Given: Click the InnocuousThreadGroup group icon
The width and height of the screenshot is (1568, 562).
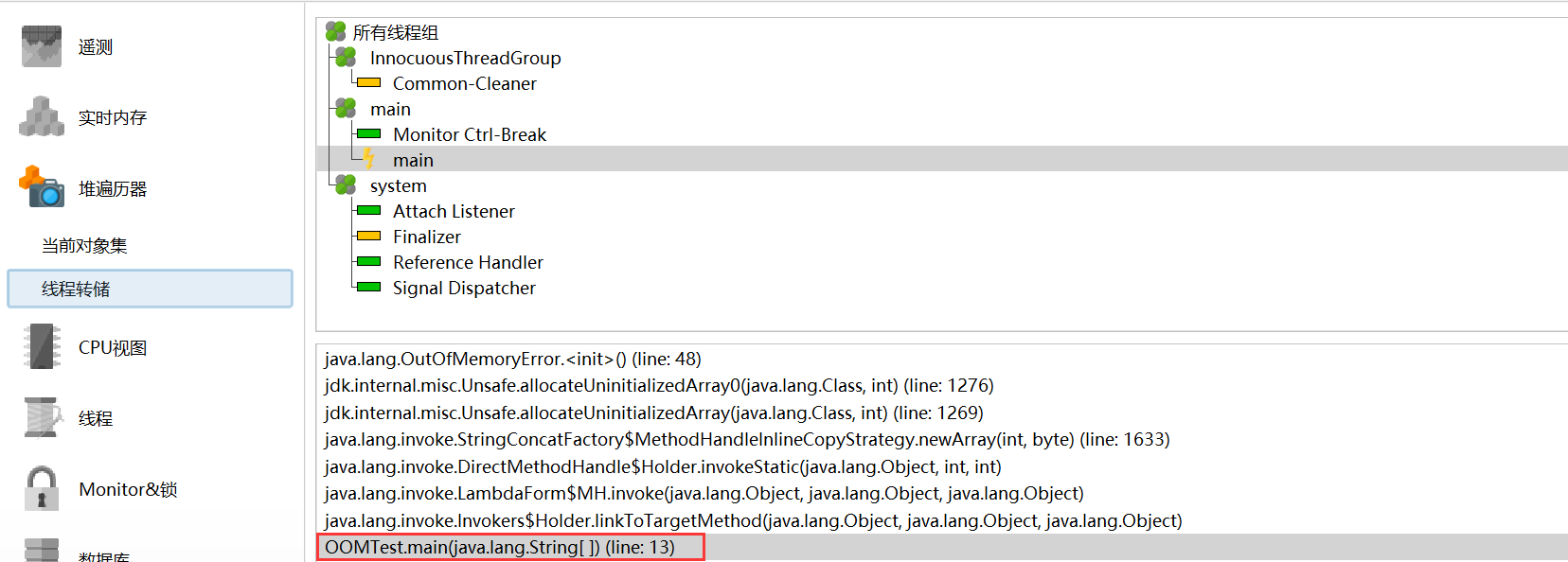Looking at the screenshot, I should pos(346,58).
